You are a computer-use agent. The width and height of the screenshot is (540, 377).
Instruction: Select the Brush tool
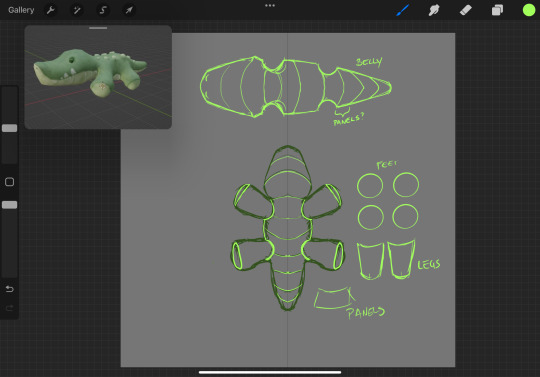(x=402, y=10)
